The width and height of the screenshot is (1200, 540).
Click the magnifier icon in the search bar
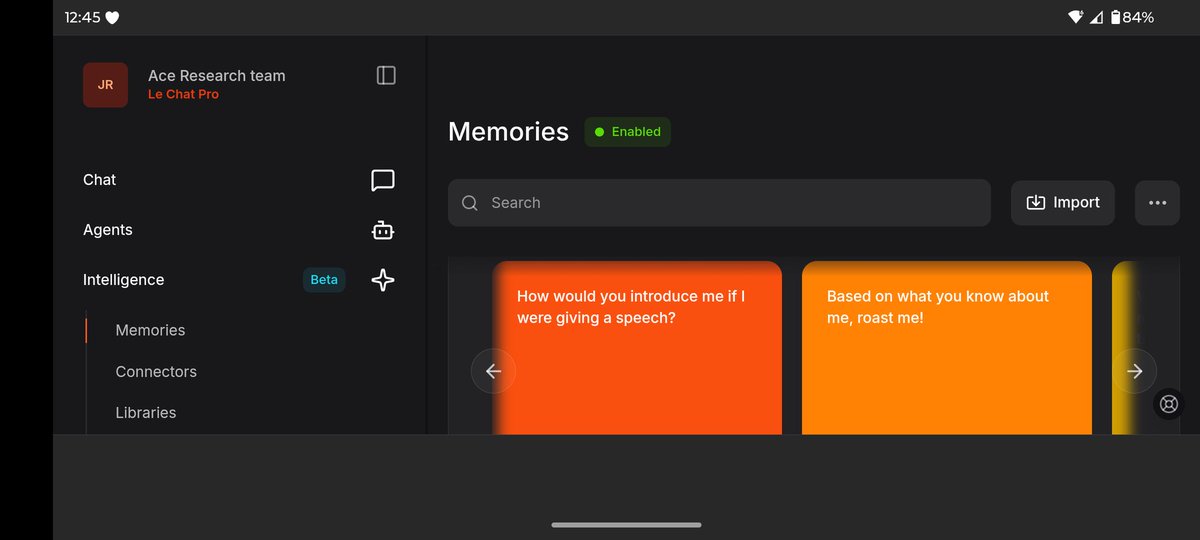click(x=470, y=203)
